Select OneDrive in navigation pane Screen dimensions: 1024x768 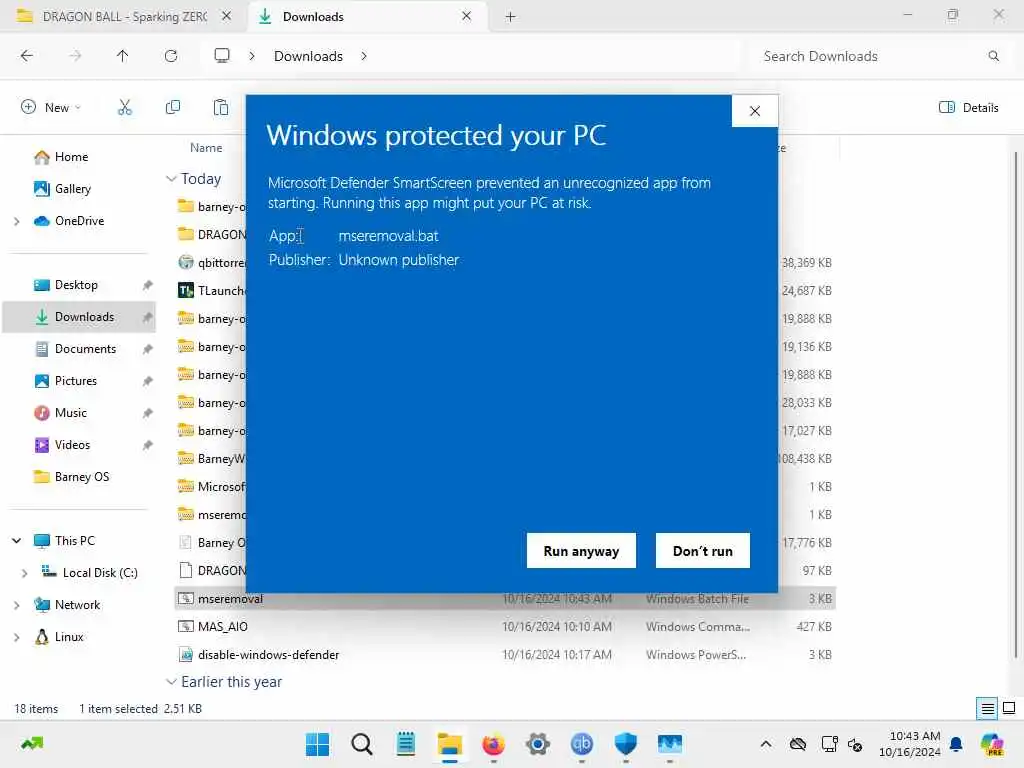(x=79, y=221)
